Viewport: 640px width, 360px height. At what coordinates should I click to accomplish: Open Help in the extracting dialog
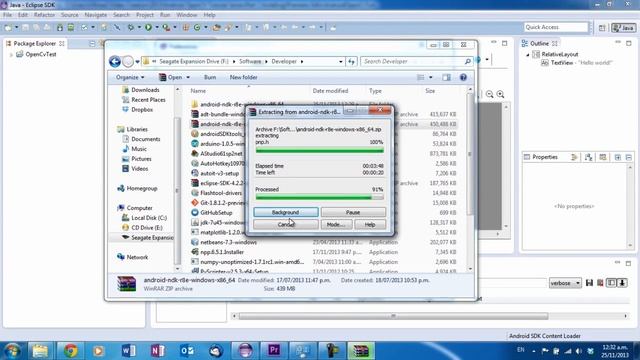370,224
